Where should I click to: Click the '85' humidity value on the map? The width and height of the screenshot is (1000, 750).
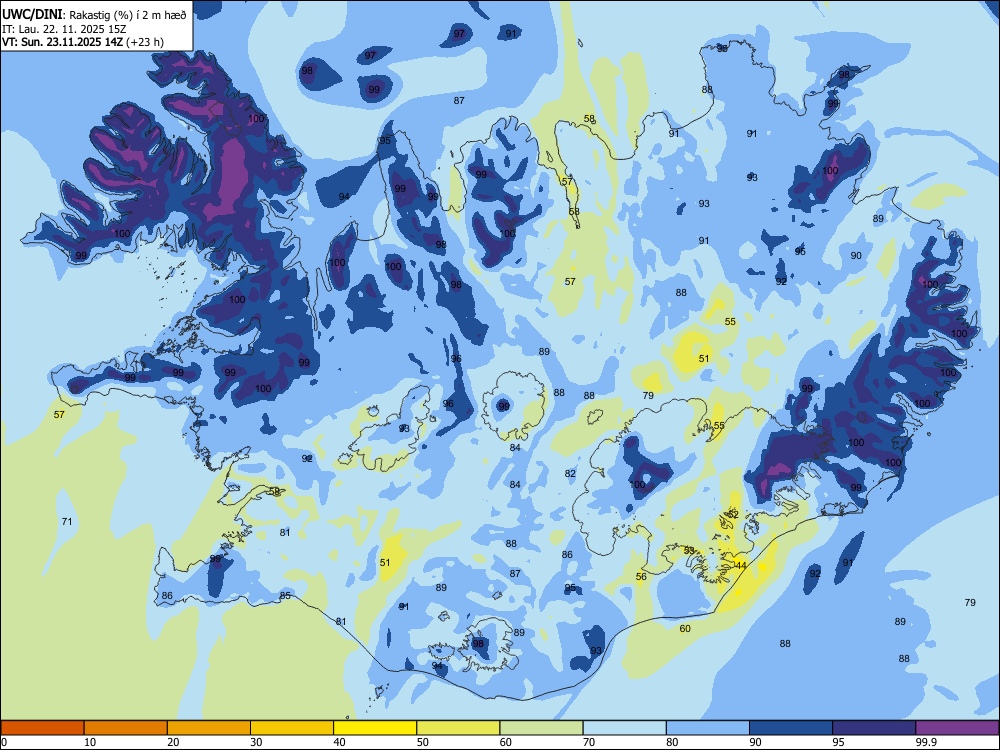tap(285, 596)
